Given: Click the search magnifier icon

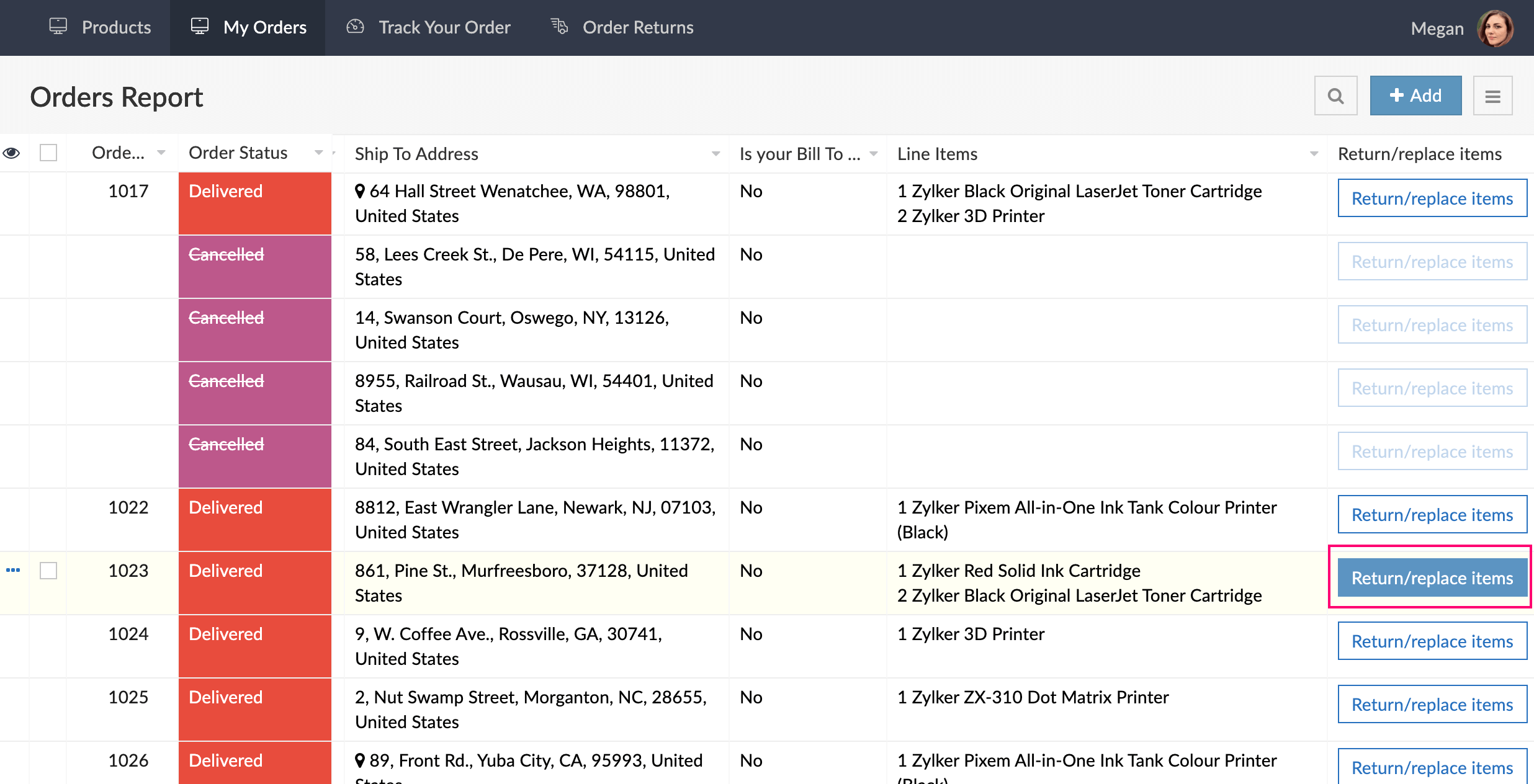Looking at the screenshot, I should tap(1335, 96).
